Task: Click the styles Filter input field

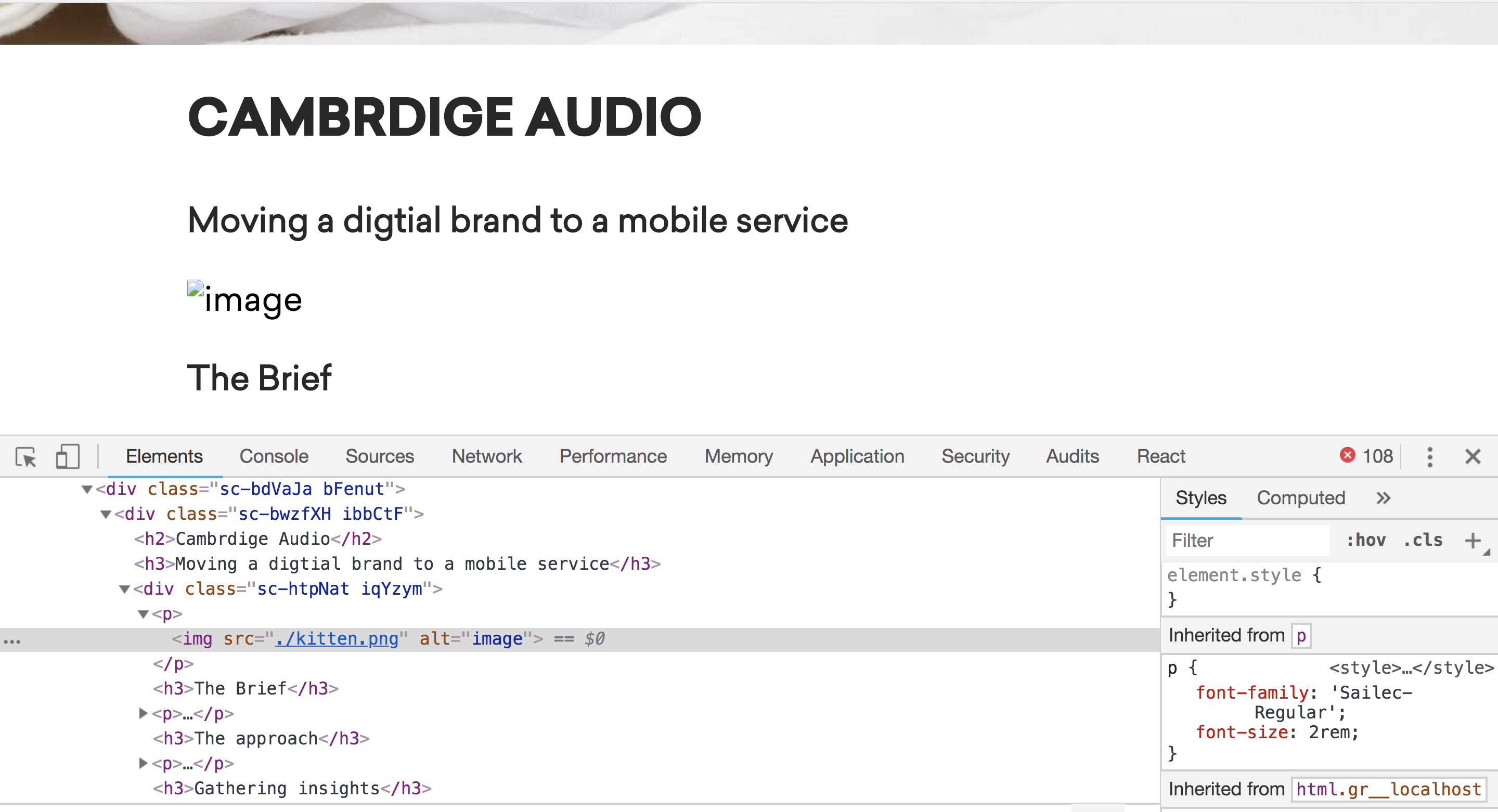Action: pyautogui.click(x=1246, y=540)
